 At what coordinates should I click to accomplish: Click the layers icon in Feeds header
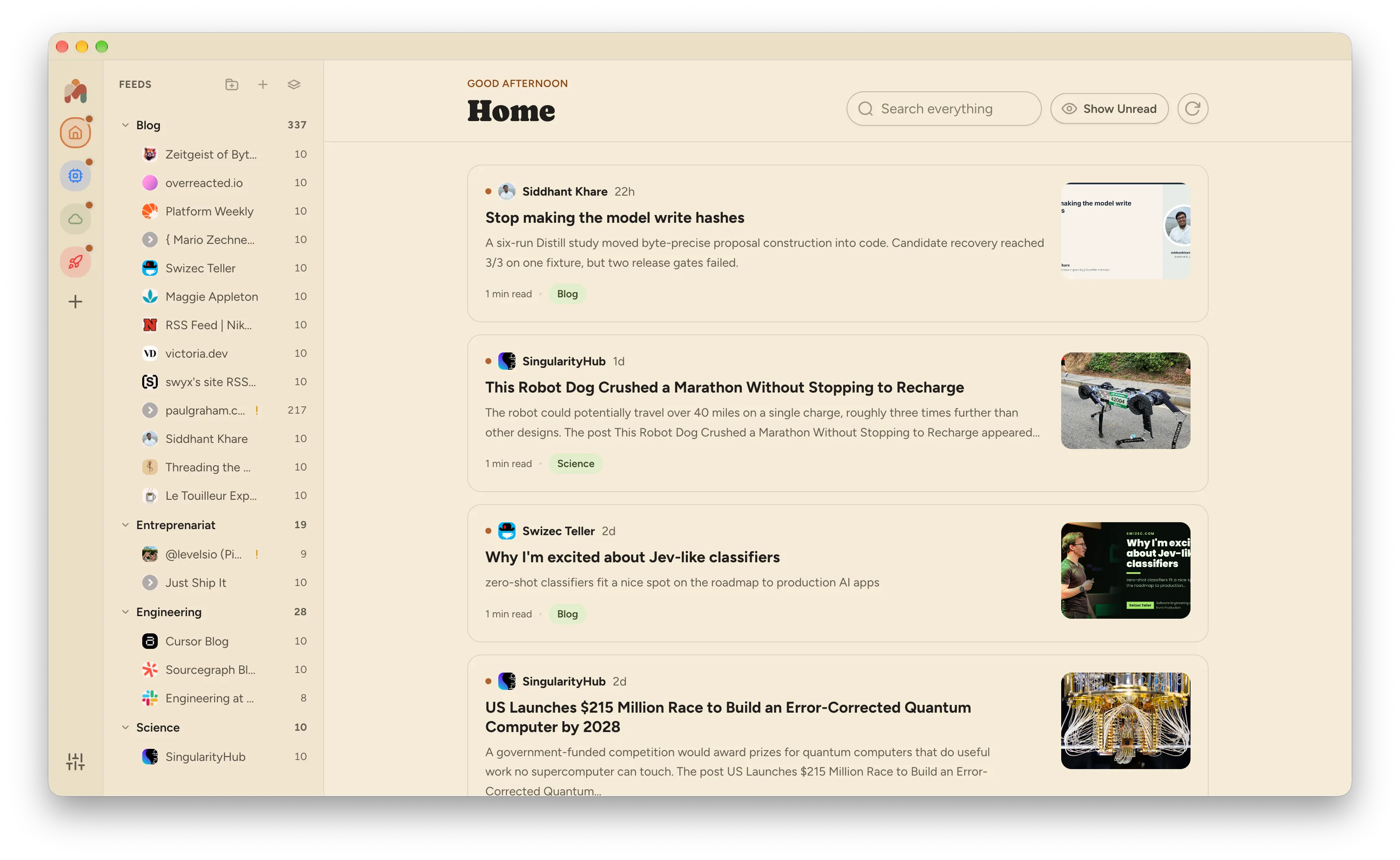(294, 84)
